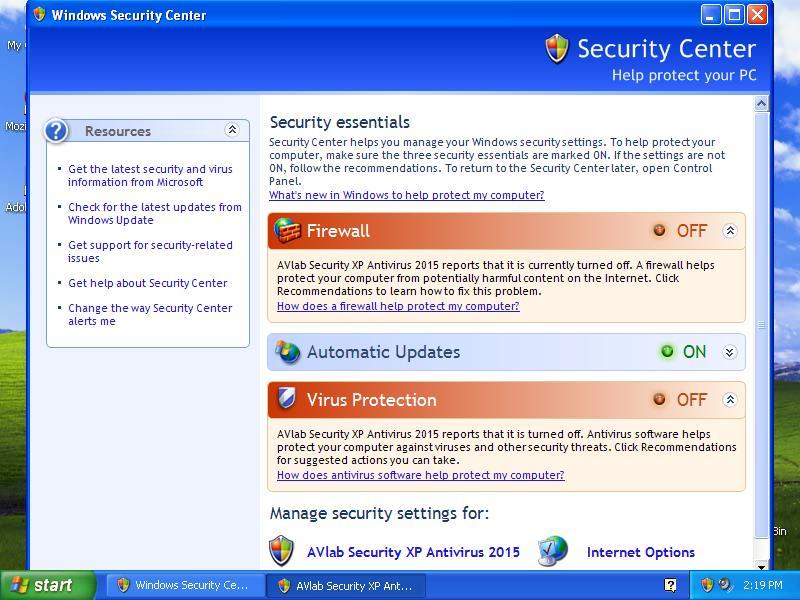Click the Firewall brick wall icon
Viewport: 800px width, 600px height.
288,231
